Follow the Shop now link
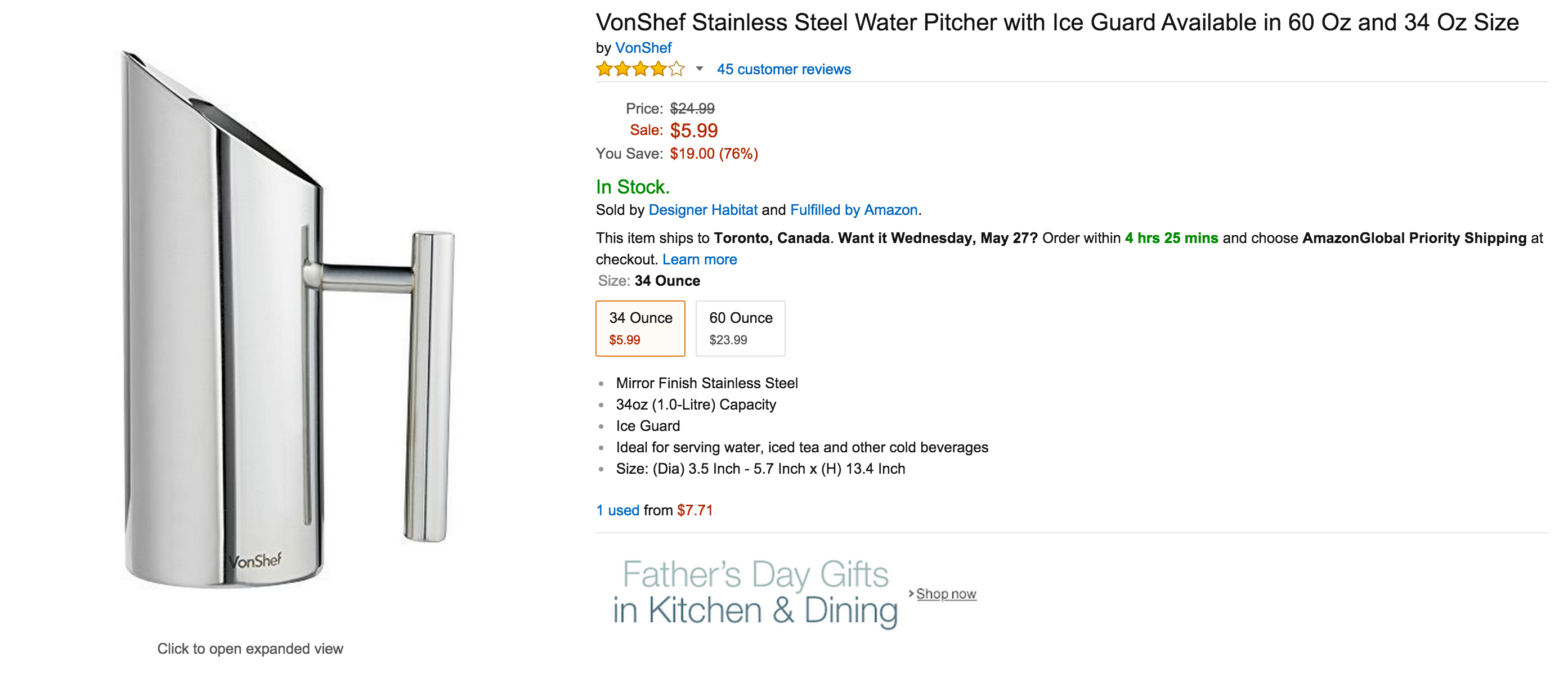The height and width of the screenshot is (683, 1568). [x=946, y=594]
